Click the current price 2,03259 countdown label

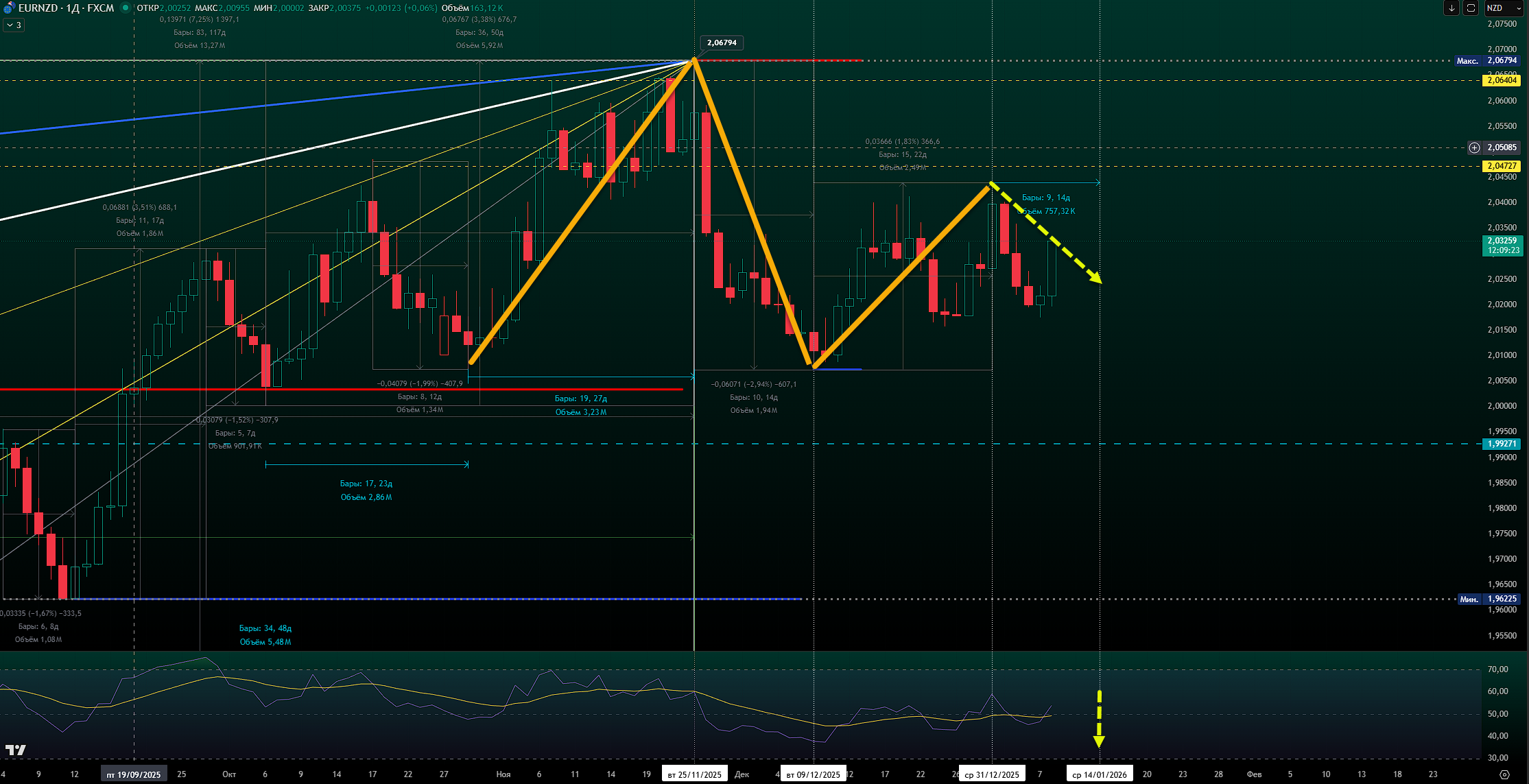(x=1502, y=246)
